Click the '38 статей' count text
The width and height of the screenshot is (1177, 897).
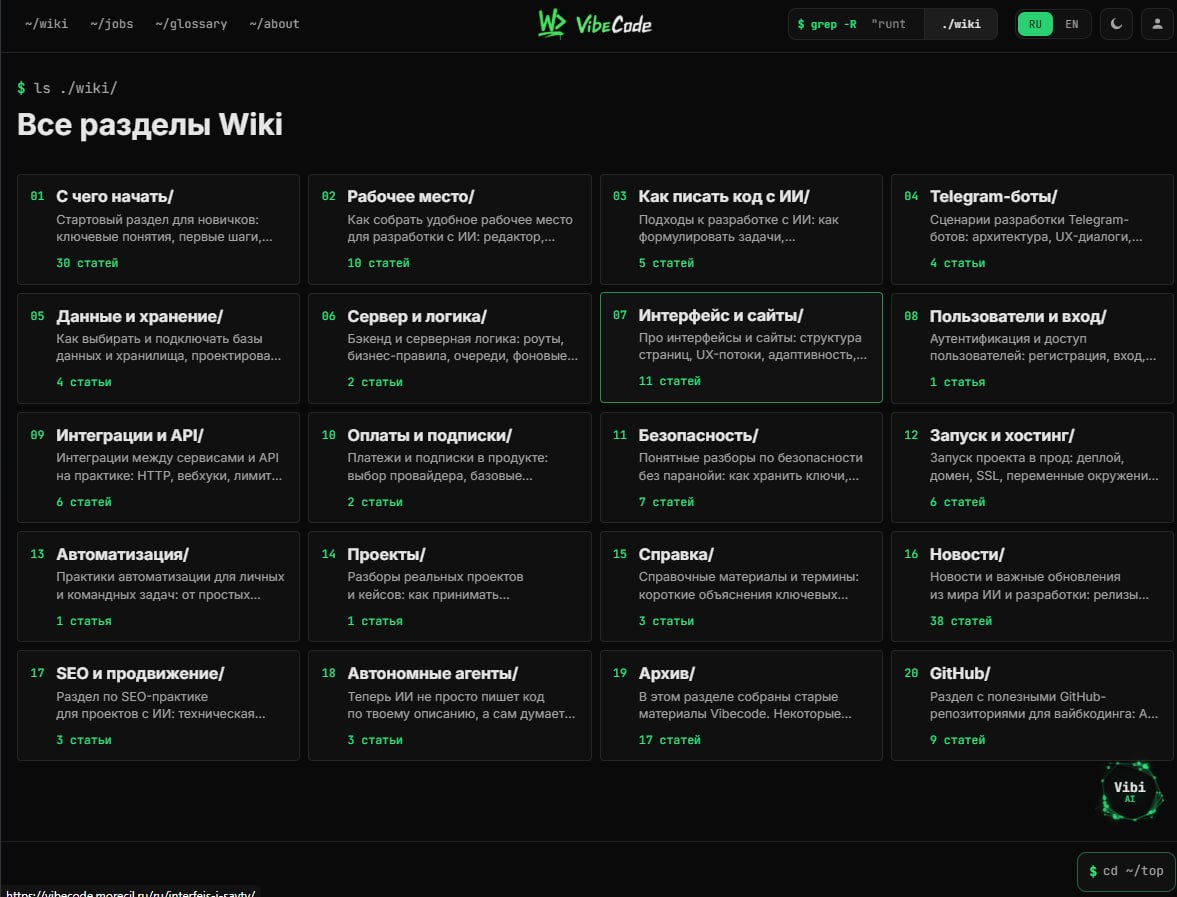[961, 621]
